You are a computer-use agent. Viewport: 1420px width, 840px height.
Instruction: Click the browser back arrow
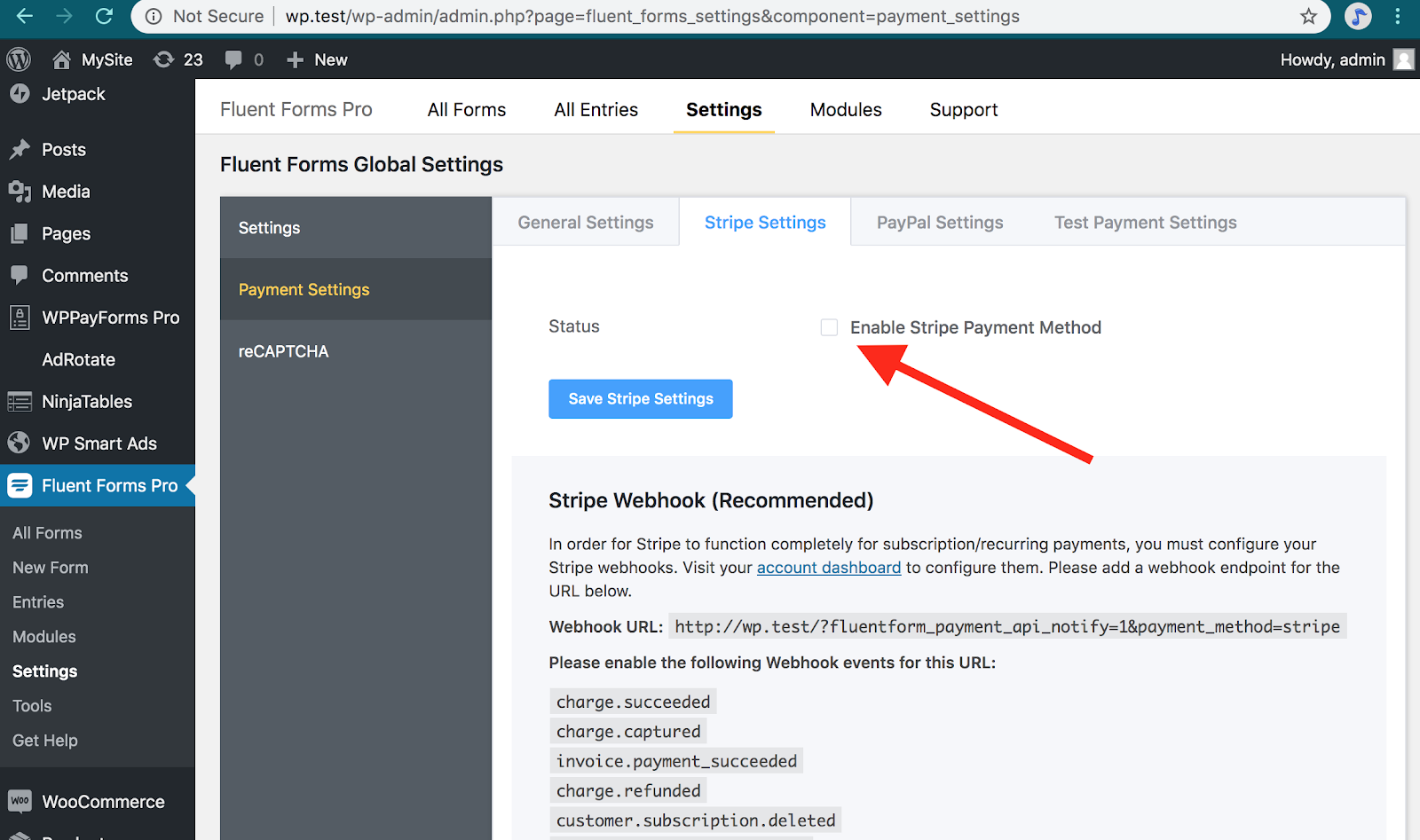coord(25,16)
